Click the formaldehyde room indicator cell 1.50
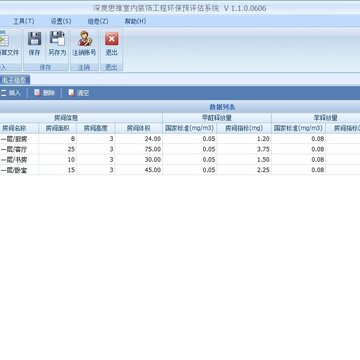Screen dimensions: 360x360 (x=244, y=160)
